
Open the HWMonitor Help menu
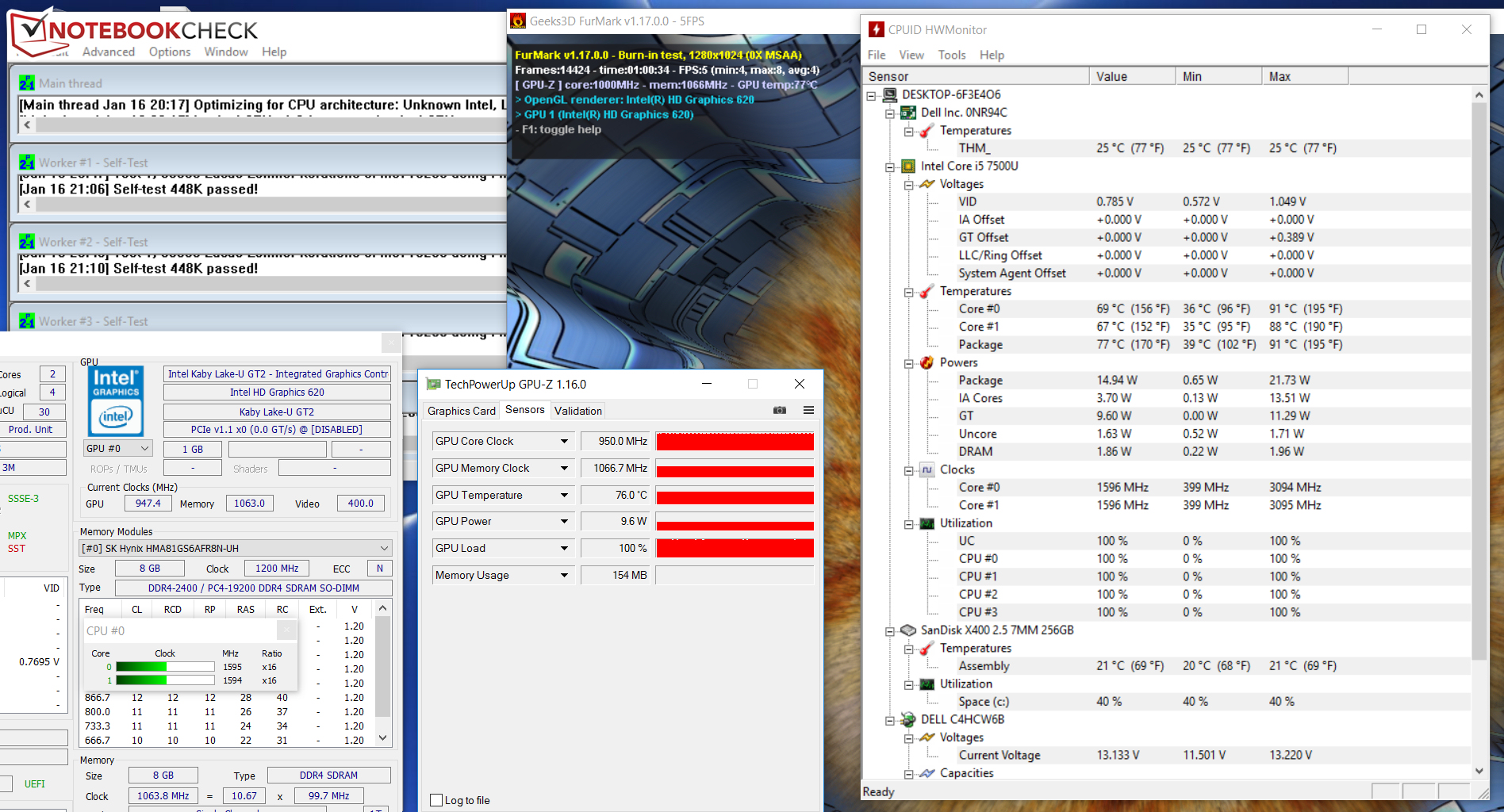[x=992, y=55]
